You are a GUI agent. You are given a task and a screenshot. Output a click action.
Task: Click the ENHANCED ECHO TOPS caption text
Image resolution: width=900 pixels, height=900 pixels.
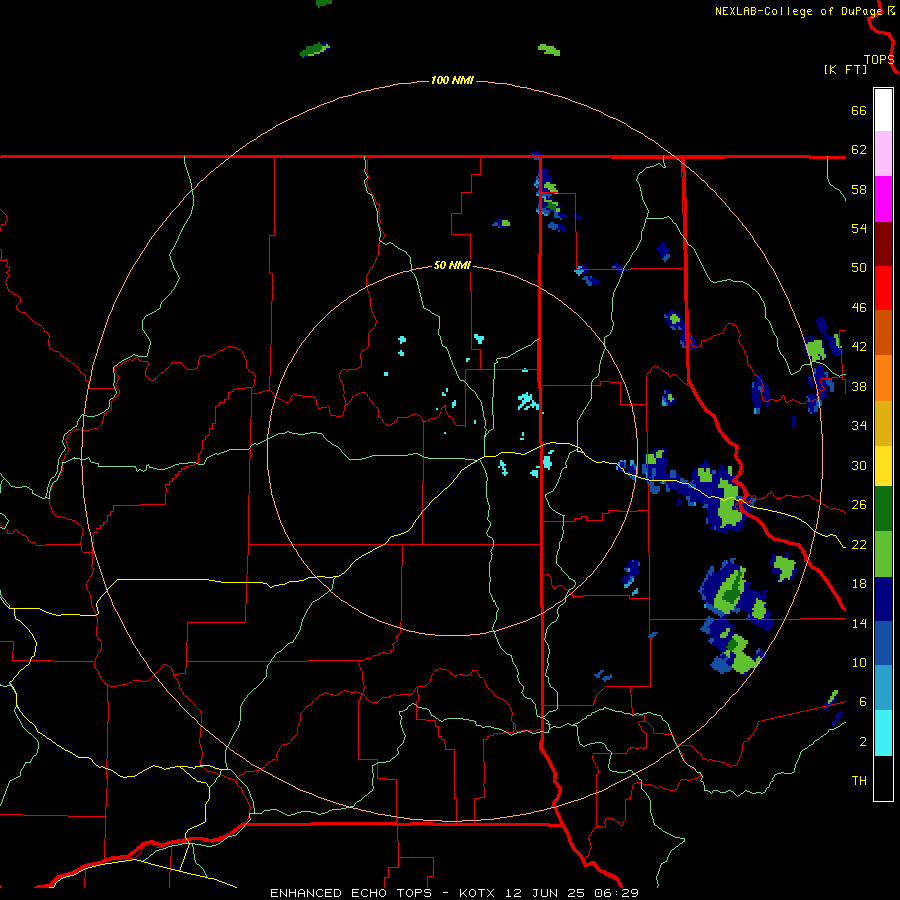pyautogui.click(x=350, y=893)
